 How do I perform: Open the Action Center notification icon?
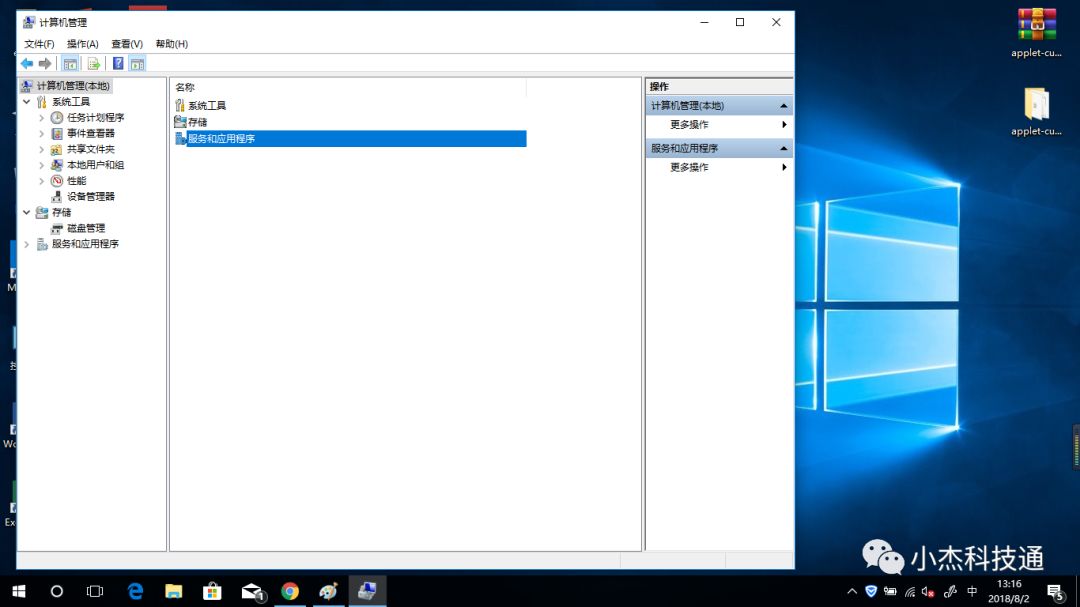[1055, 591]
